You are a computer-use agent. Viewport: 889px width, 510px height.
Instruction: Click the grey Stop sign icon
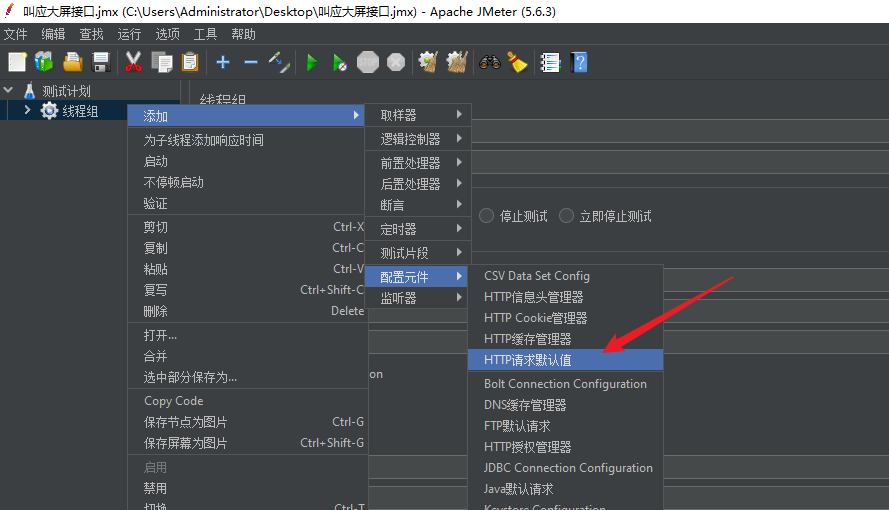pos(368,62)
